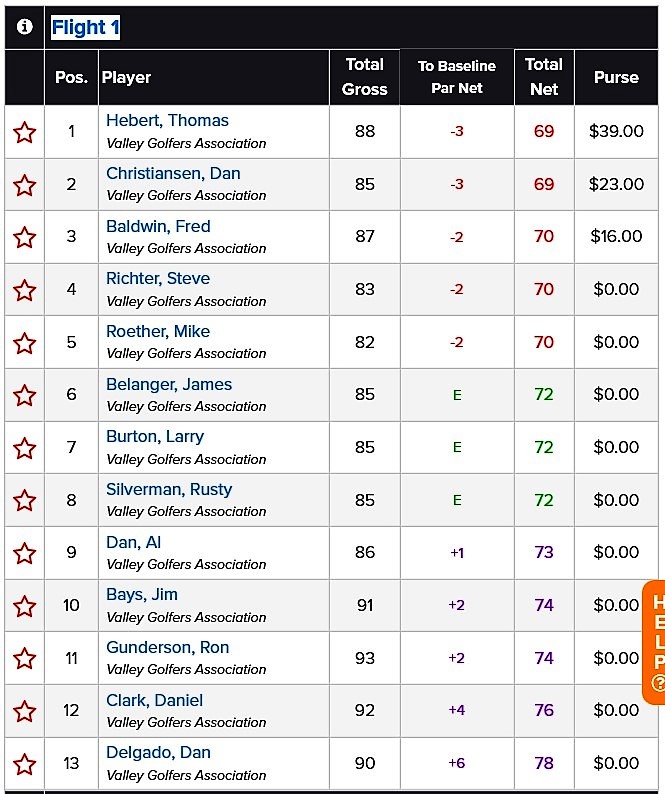
Task: Star the Silverman, Rusty row
Action: point(24,500)
